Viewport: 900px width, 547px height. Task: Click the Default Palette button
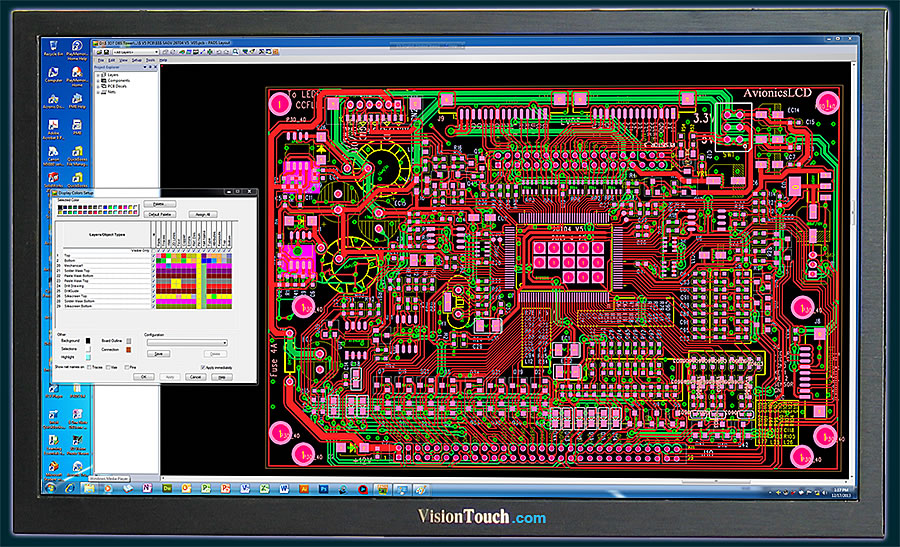pyautogui.click(x=160, y=214)
